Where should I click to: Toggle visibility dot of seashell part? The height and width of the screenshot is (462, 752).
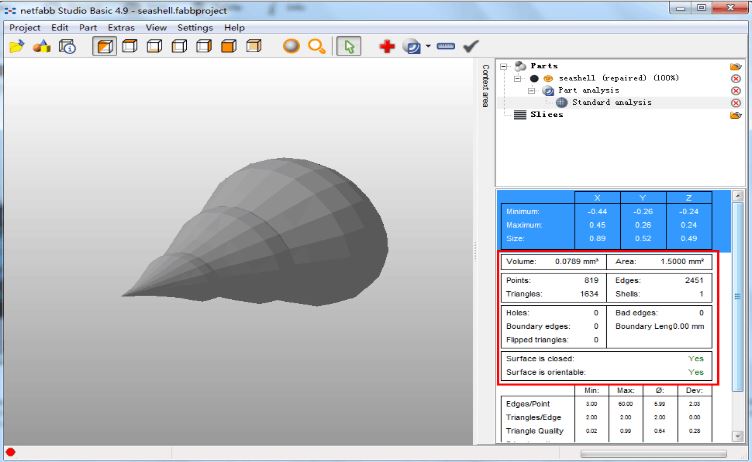point(534,78)
